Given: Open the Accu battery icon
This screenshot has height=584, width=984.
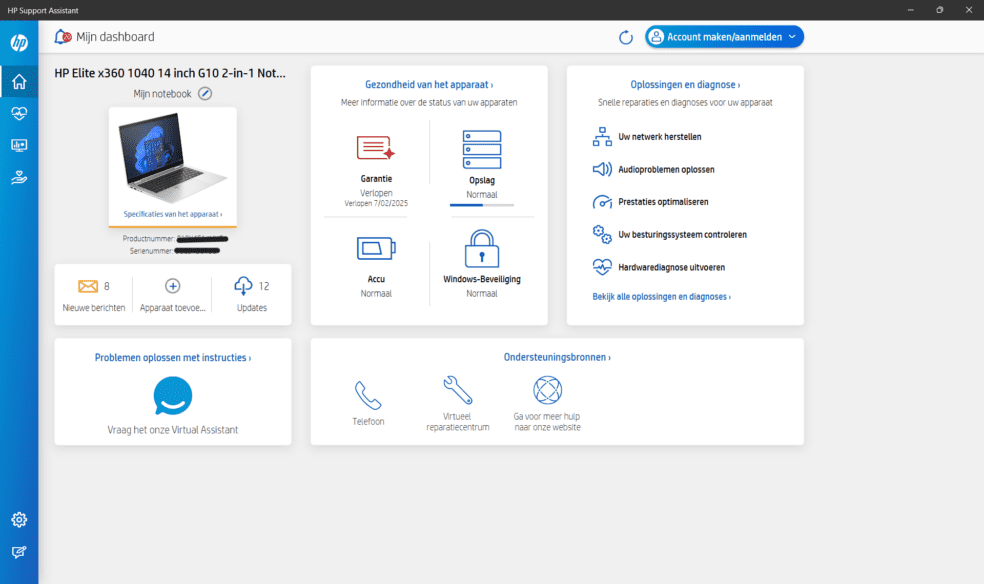Looking at the screenshot, I should pyautogui.click(x=376, y=248).
